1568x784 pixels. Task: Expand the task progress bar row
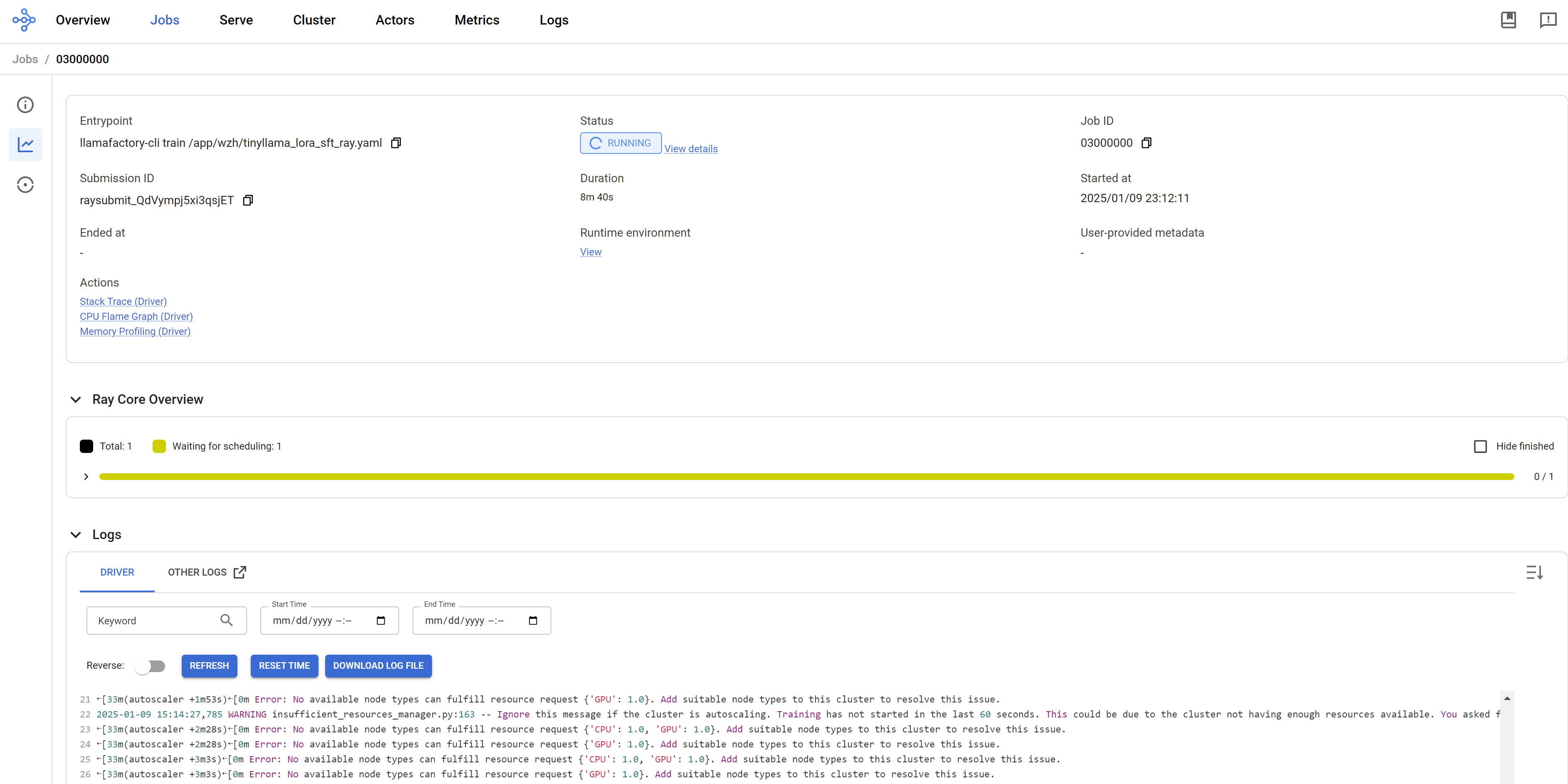(86, 477)
